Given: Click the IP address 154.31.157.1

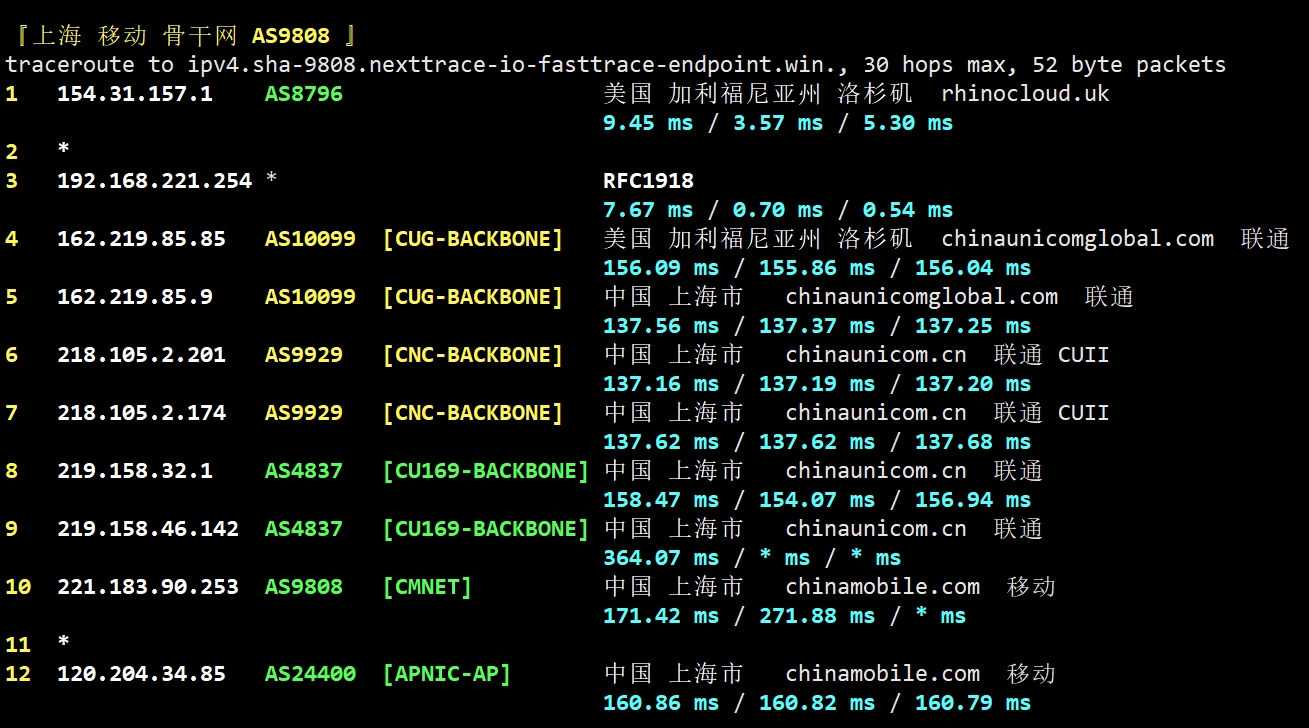Looking at the screenshot, I should click(x=134, y=95).
